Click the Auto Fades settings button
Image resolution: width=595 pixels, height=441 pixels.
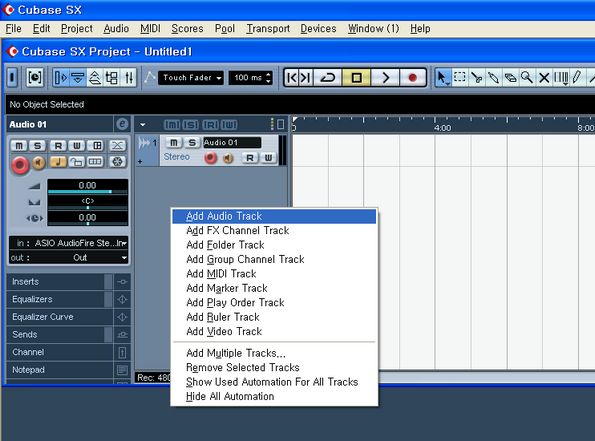click(x=118, y=145)
